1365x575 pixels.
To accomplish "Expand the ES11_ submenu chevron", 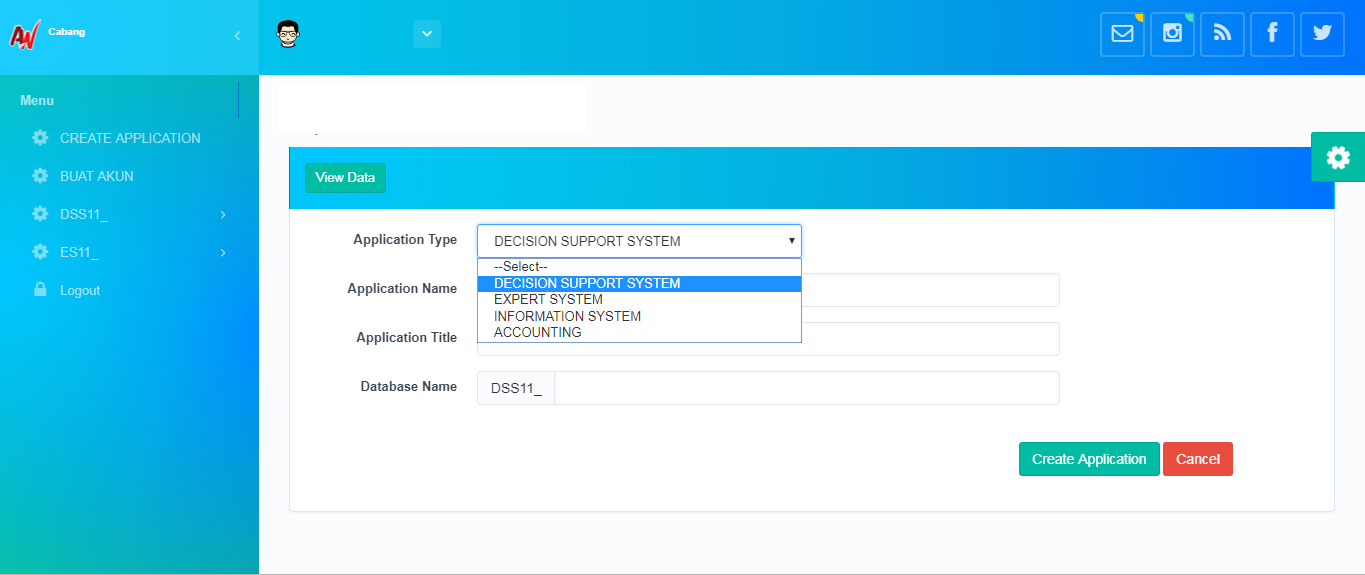I will [223, 252].
